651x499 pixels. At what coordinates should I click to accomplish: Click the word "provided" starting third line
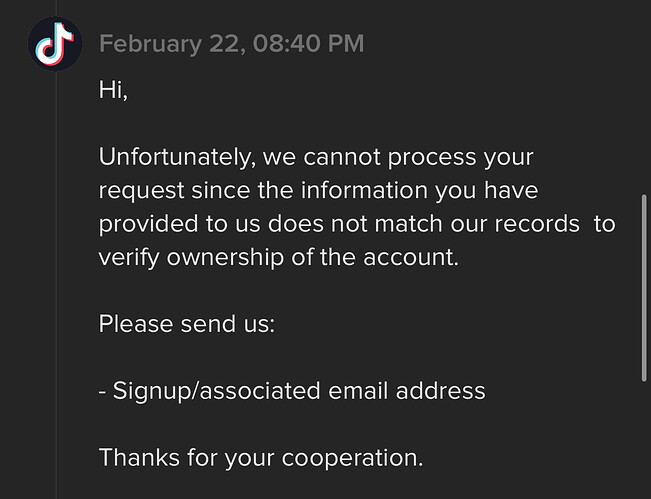pos(148,224)
